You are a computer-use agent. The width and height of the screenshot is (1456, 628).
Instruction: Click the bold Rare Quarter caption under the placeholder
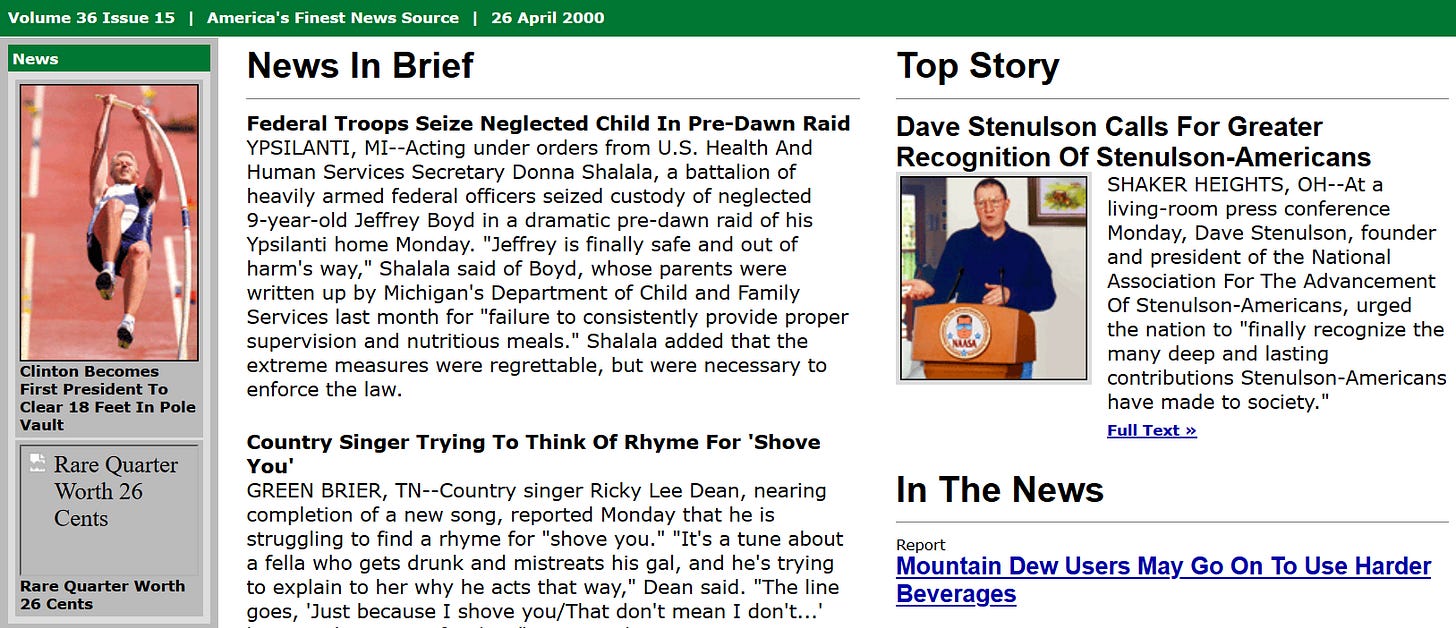102,595
